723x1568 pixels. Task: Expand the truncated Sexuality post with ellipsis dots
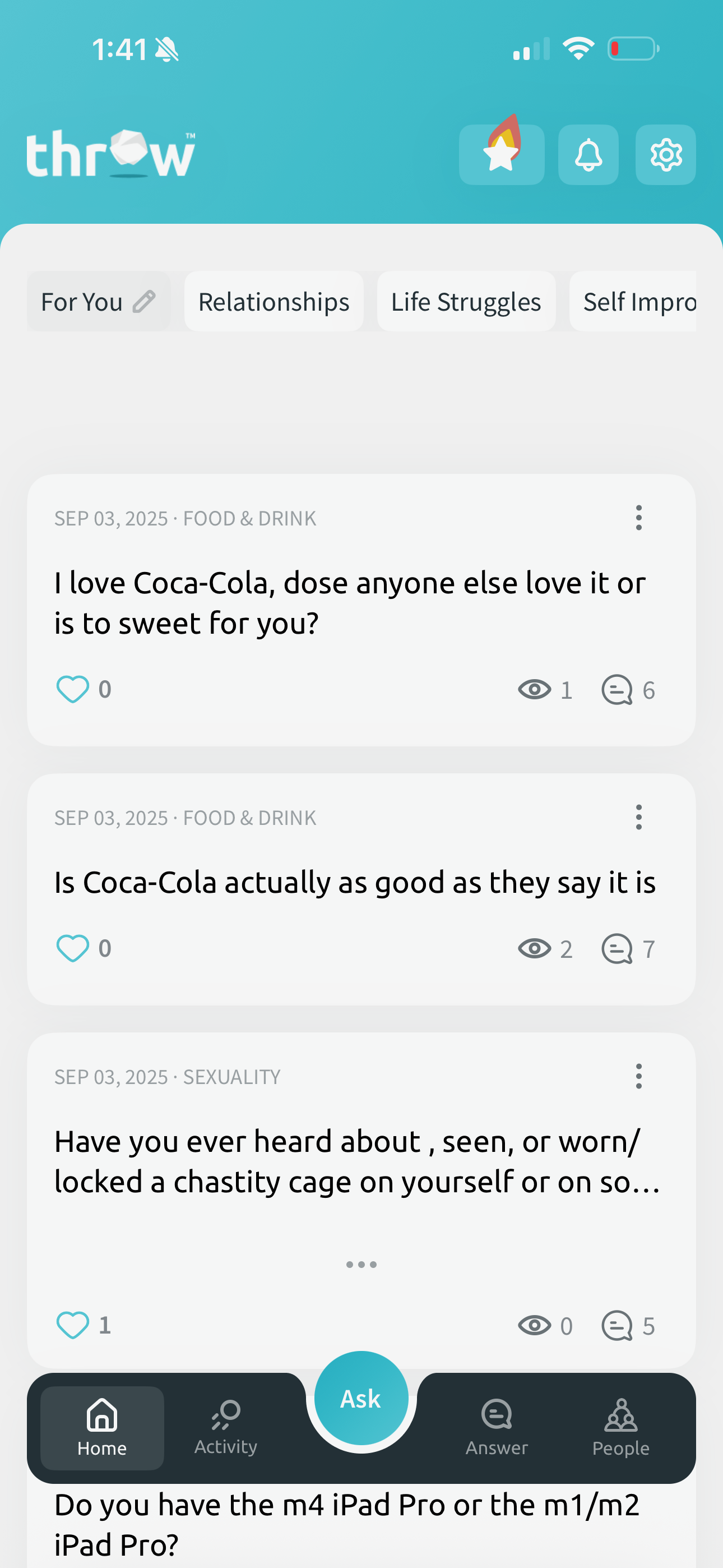(x=361, y=1264)
